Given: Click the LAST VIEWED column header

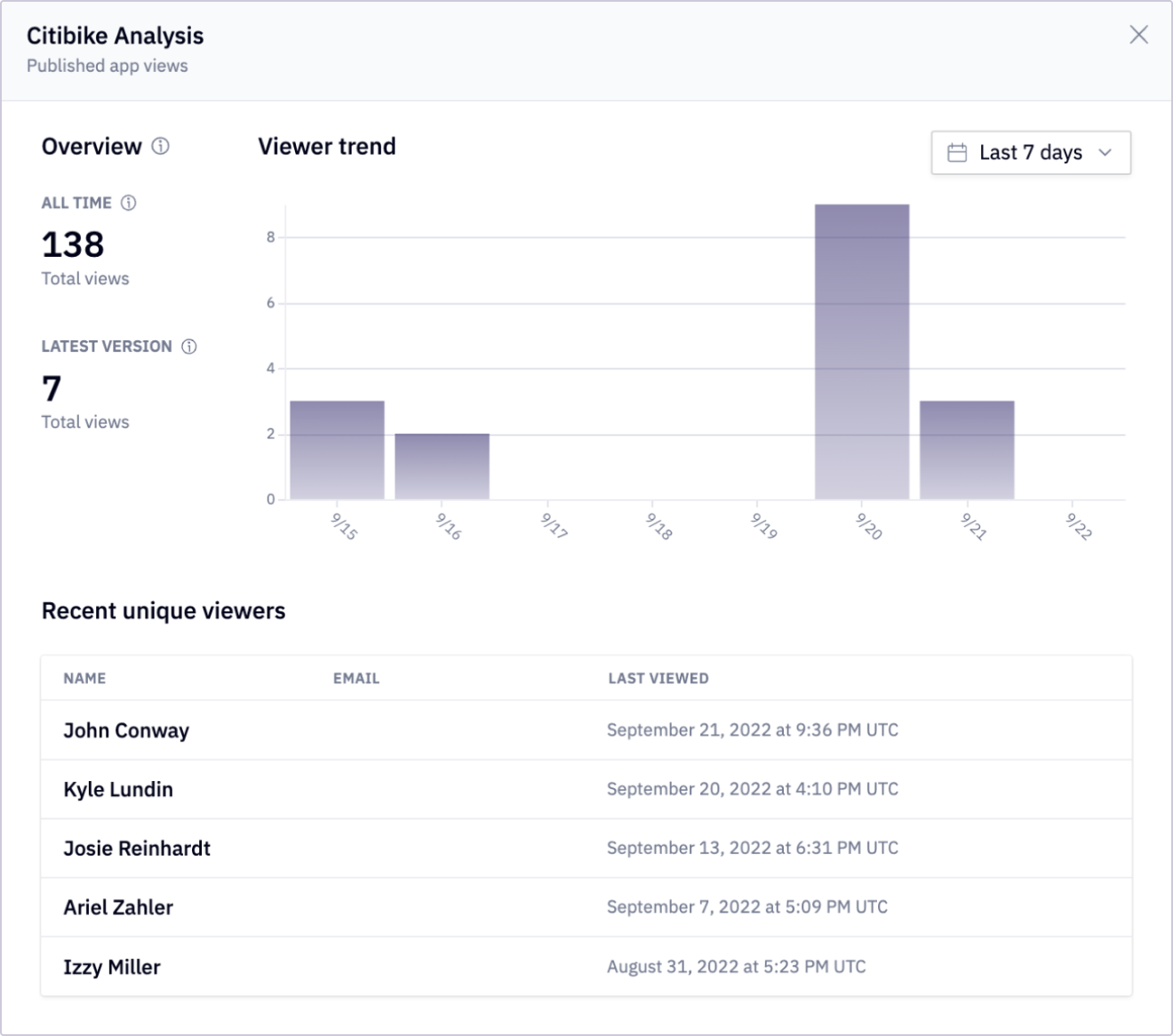Looking at the screenshot, I should (x=658, y=679).
